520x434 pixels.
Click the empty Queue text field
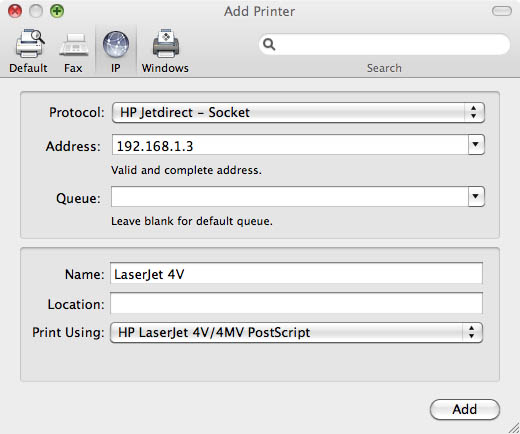pos(290,196)
